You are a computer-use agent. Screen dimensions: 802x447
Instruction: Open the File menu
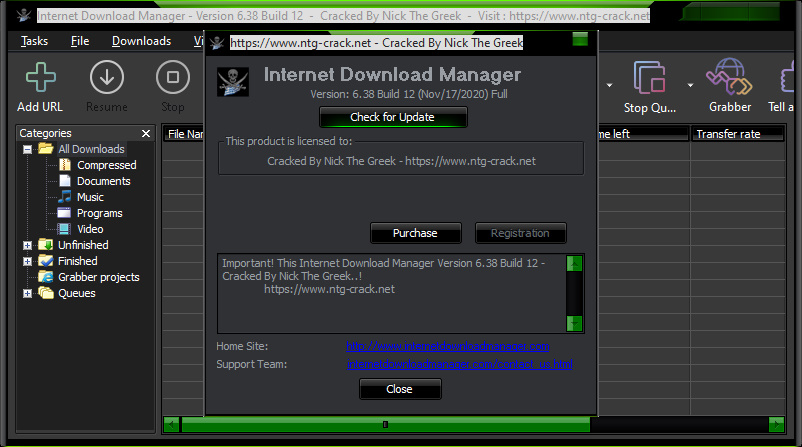[x=80, y=41]
